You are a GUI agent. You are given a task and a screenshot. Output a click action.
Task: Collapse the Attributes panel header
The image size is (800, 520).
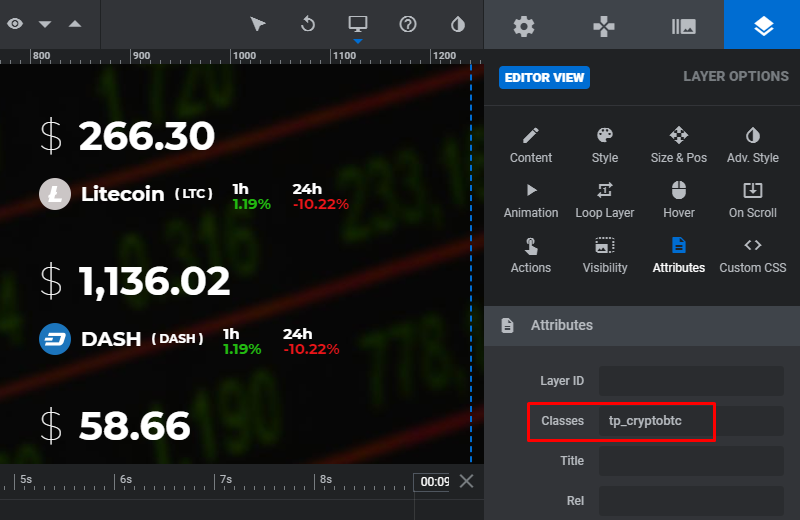pyautogui.click(x=642, y=326)
